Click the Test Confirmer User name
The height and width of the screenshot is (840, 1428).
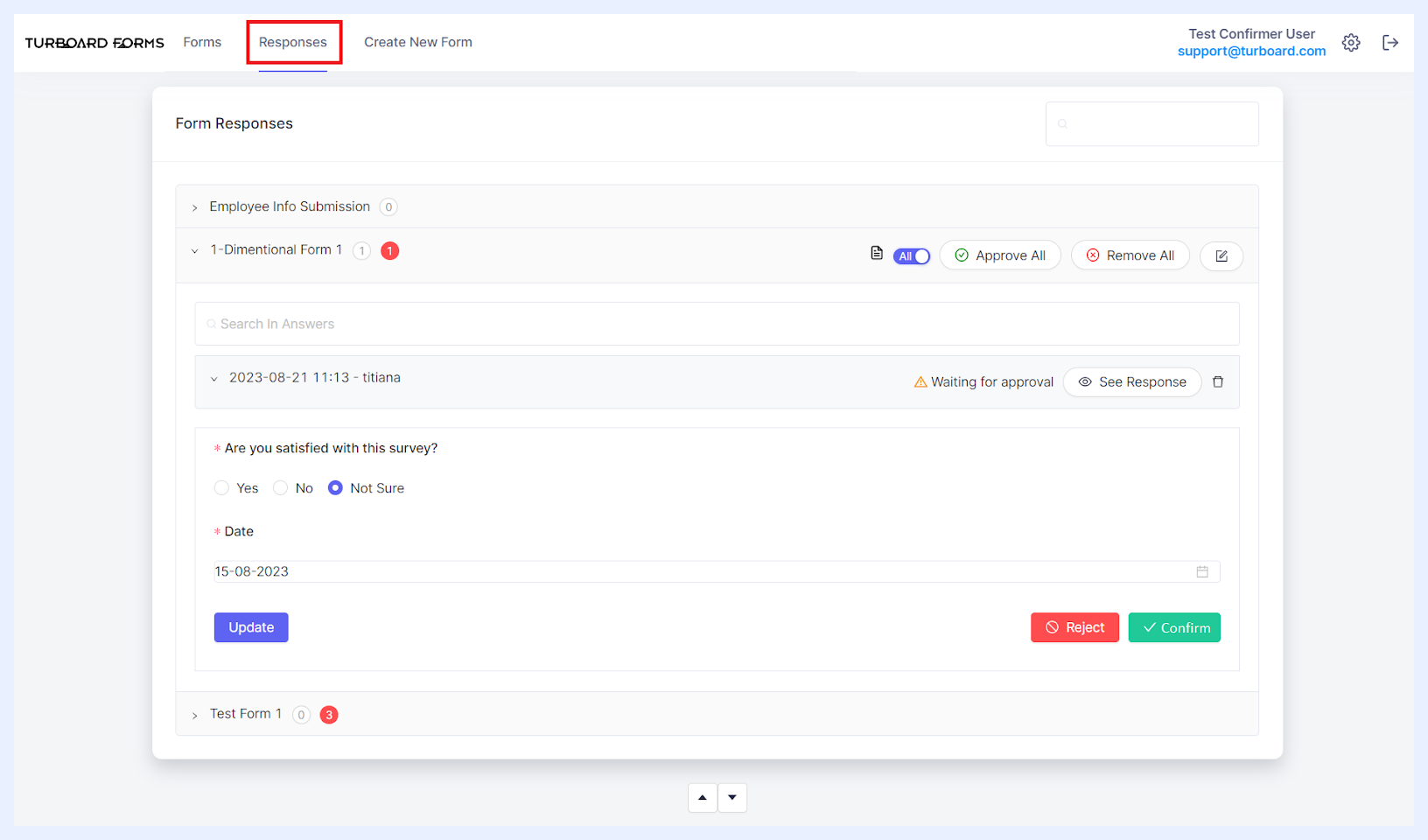[1251, 33]
